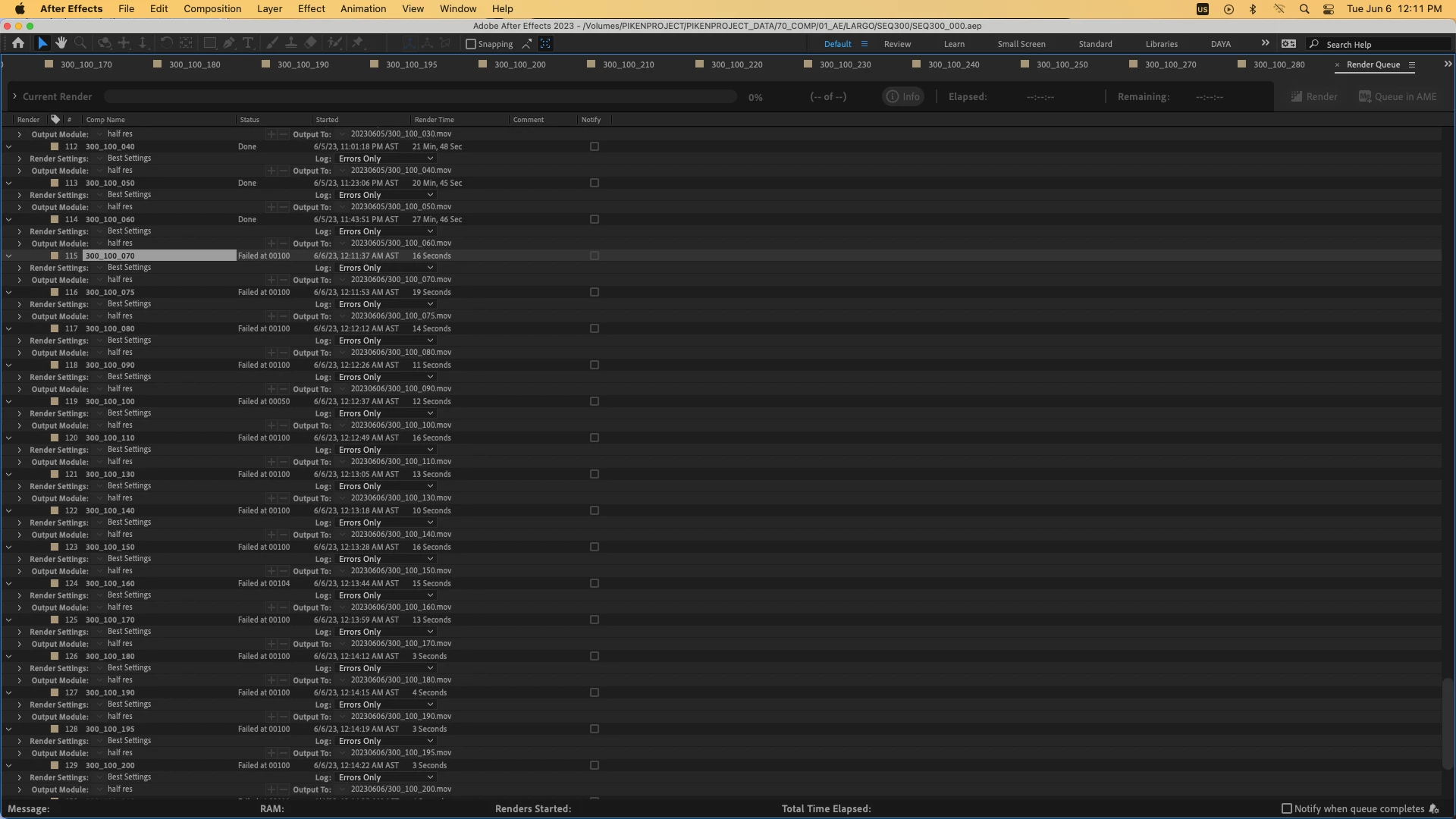Expand the Current Render details
The height and width of the screenshot is (819, 1456).
pos(14,96)
